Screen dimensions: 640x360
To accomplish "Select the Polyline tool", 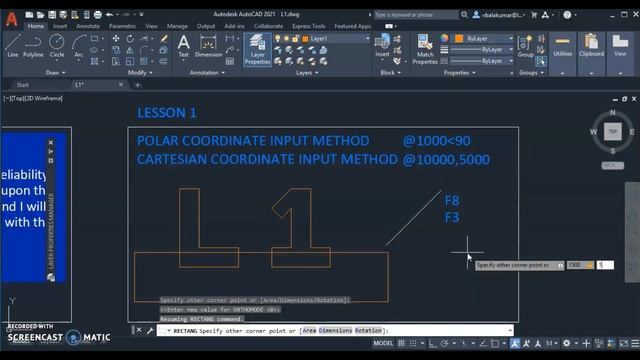I will (x=33, y=46).
